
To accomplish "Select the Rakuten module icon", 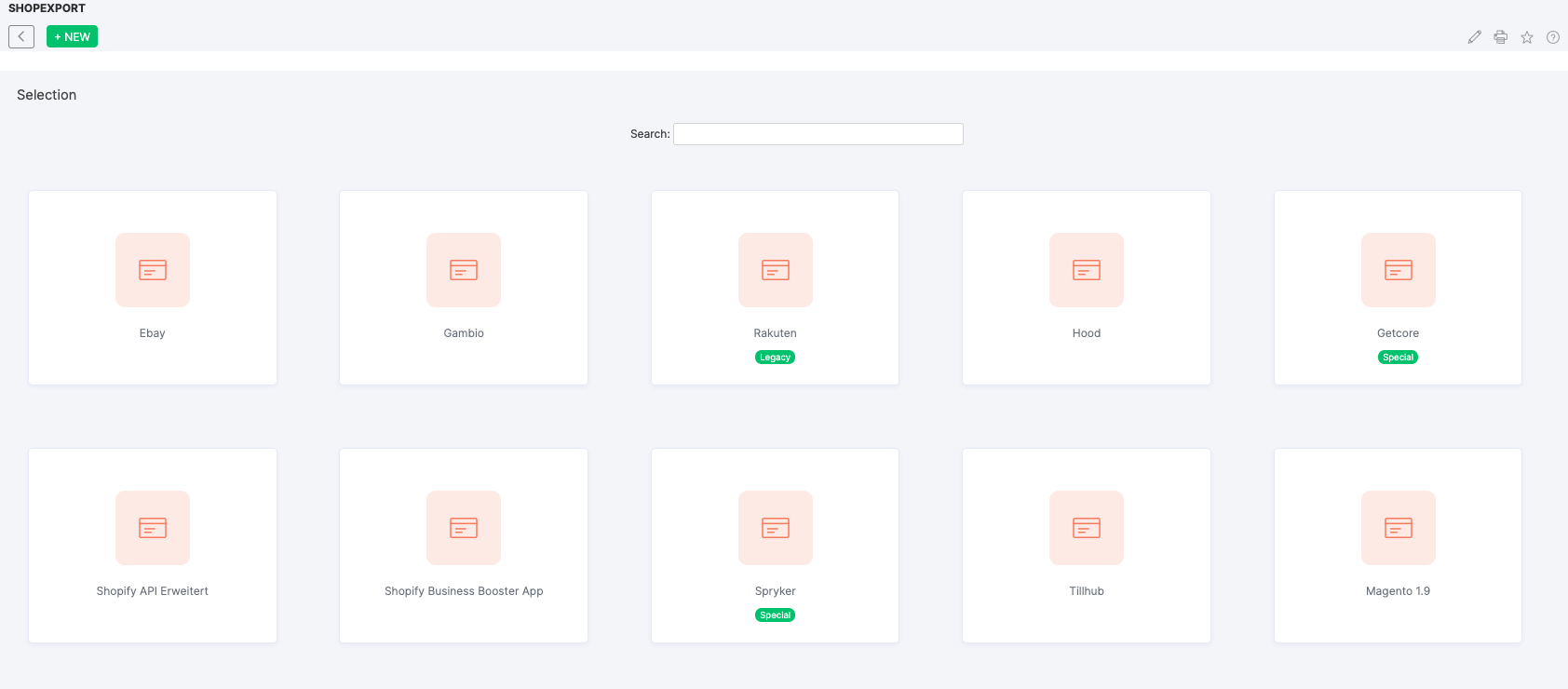I will [x=775, y=270].
